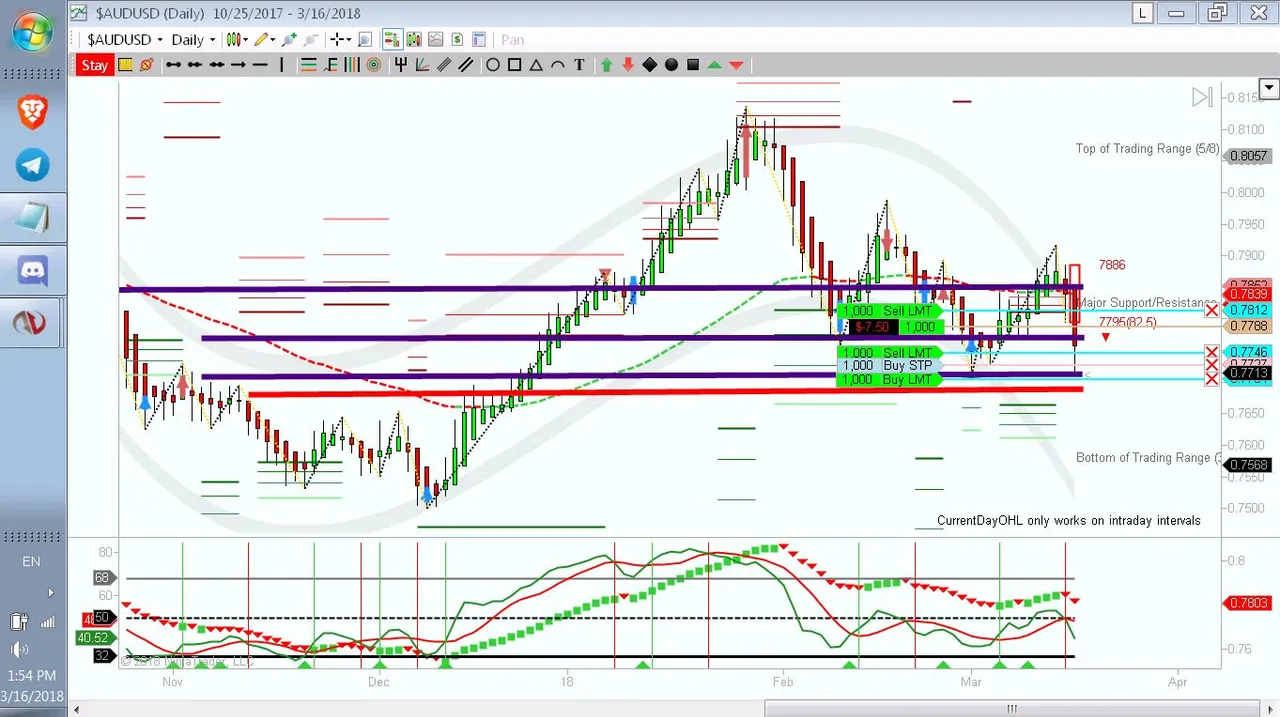Select the Fibonacci time zones tool
The width and height of the screenshot is (1280, 717).
352,65
